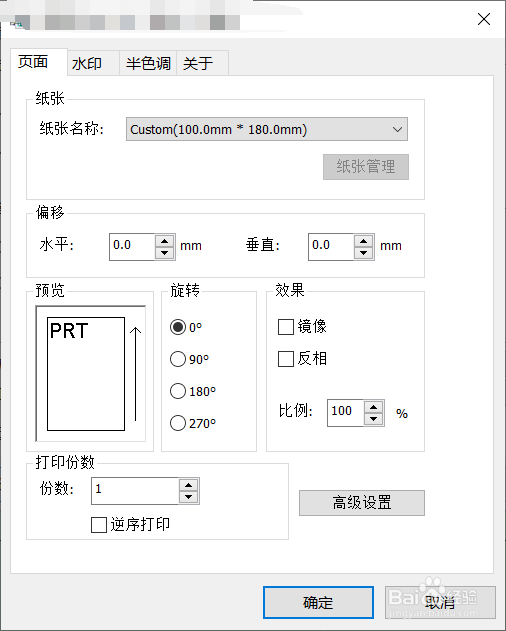Image resolution: width=506 pixels, height=631 pixels.
Task: Select the 90° rotation option
Action: [x=178, y=359]
